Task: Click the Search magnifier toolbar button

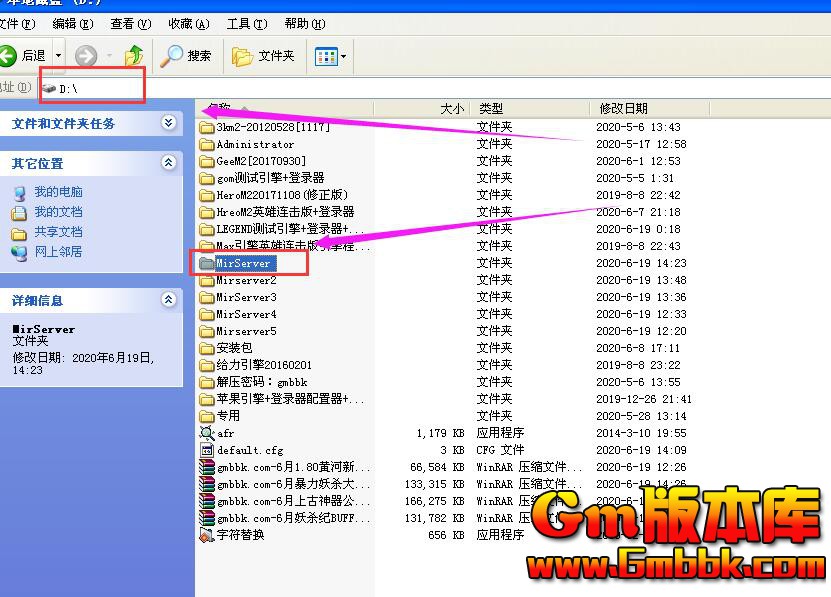Action: tap(187, 56)
